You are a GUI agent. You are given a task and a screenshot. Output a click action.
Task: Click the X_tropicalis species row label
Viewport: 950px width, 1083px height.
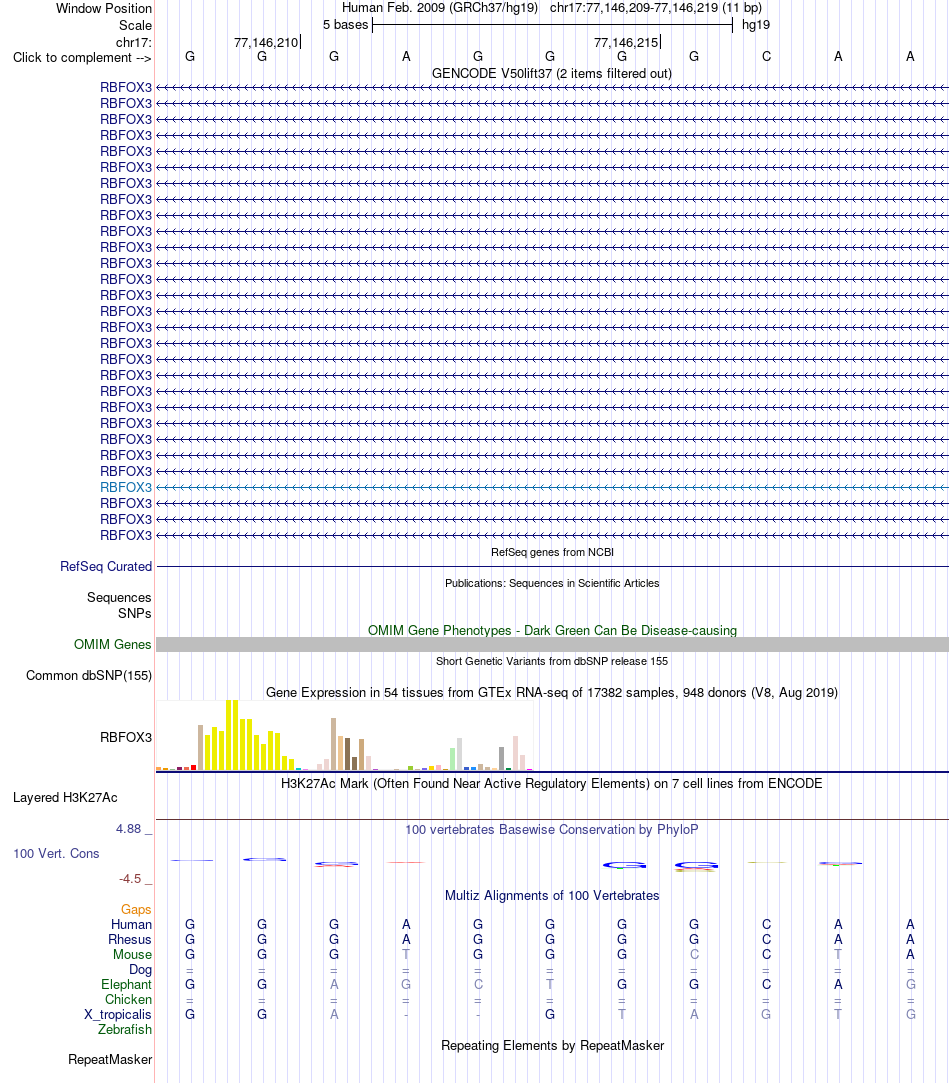point(118,1015)
